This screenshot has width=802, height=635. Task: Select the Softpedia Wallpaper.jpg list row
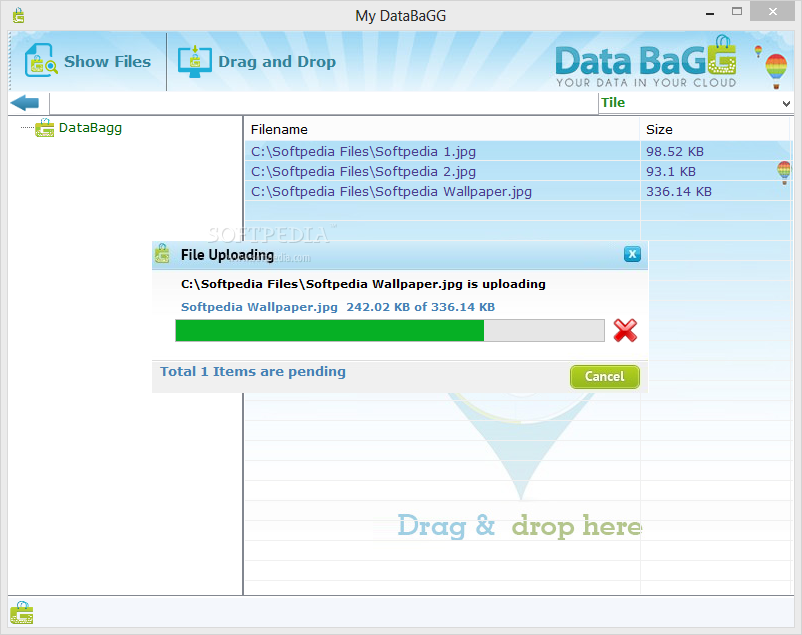[x=519, y=191]
